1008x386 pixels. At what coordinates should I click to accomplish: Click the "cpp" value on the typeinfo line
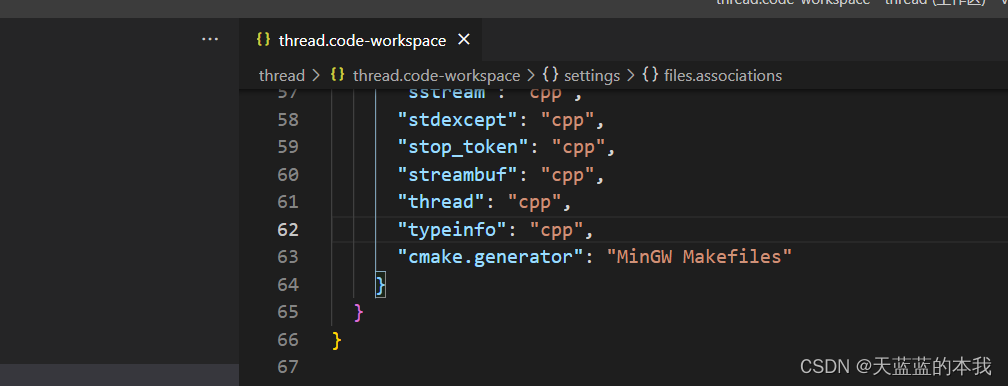tap(557, 230)
